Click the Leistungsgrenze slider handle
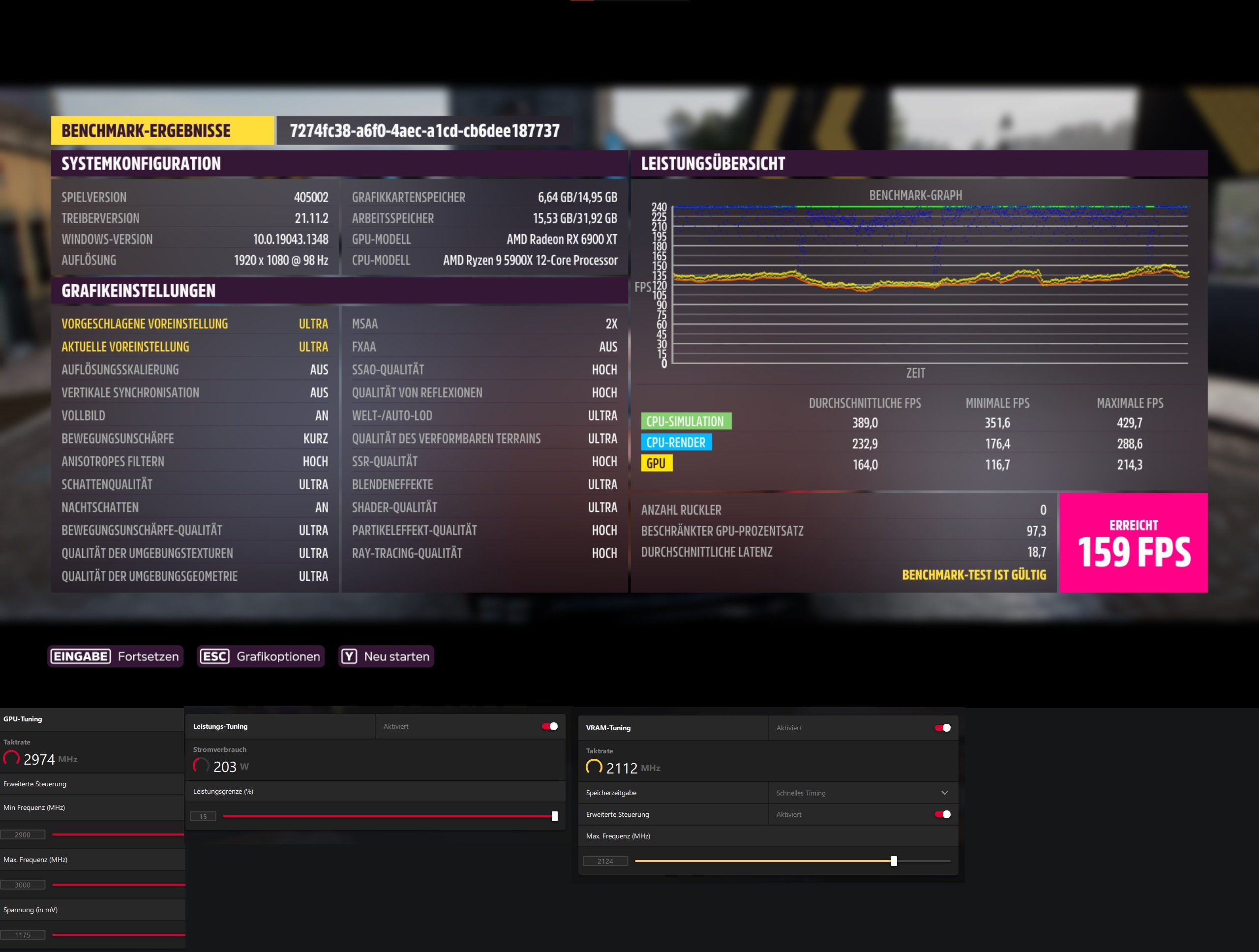Image resolution: width=1259 pixels, height=952 pixels. (554, 816)
